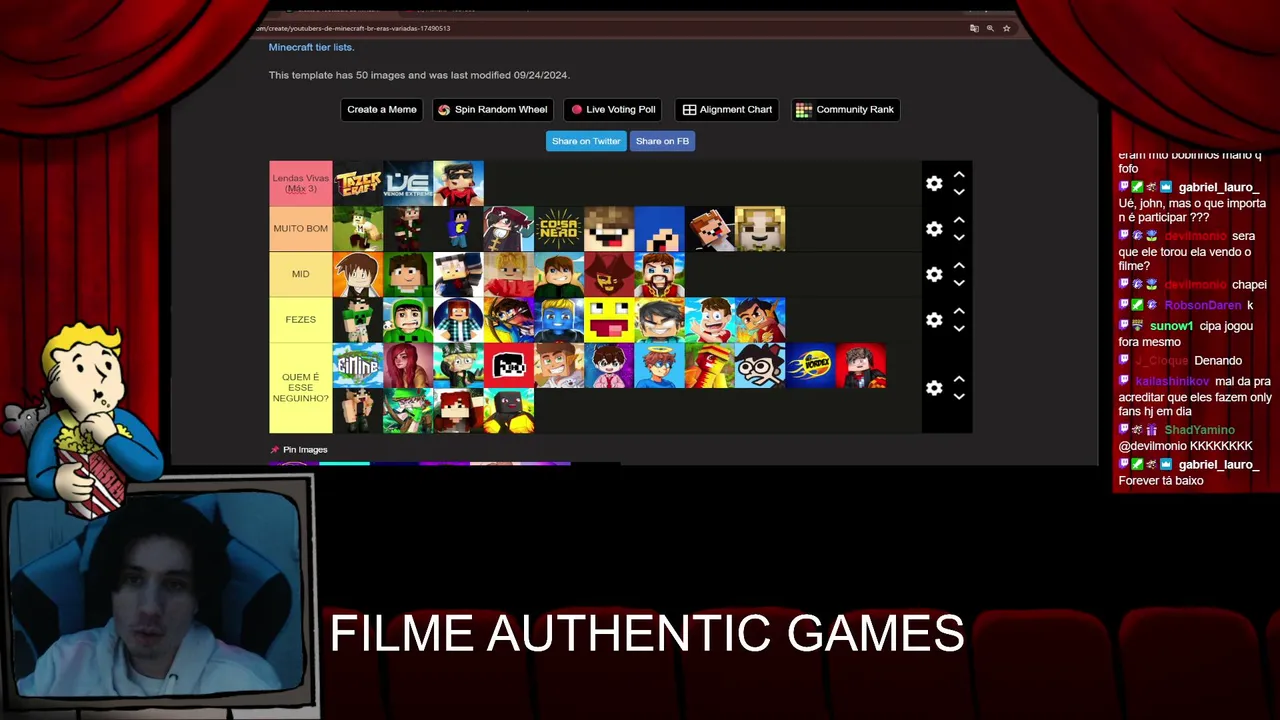Open the Alignment Chart view
This screenshot has width=1280, height=720.
pyautogui.click(x=727, y=110)
